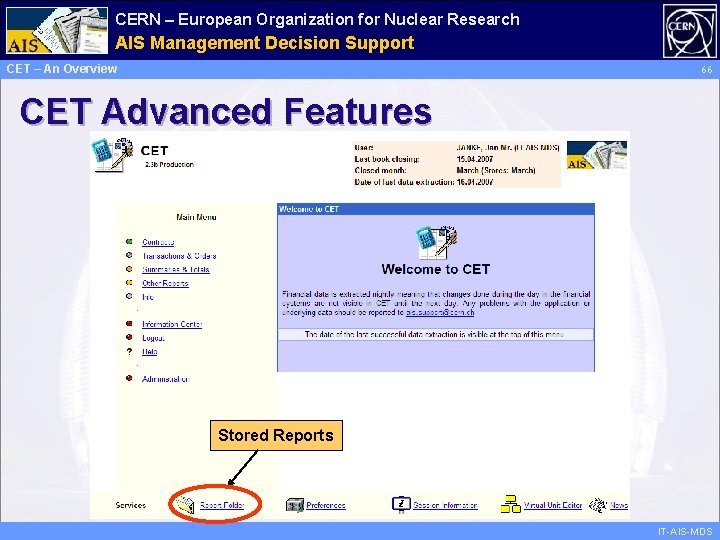Click the Virtual Unit Editor icon

(510, 504)
